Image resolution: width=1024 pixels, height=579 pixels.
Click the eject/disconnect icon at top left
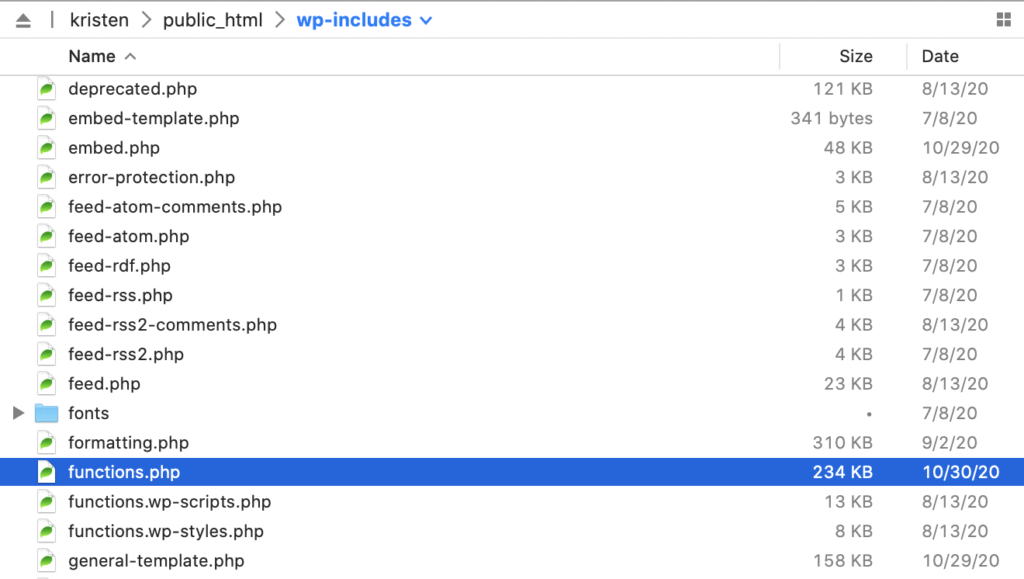tap(22, 19)
